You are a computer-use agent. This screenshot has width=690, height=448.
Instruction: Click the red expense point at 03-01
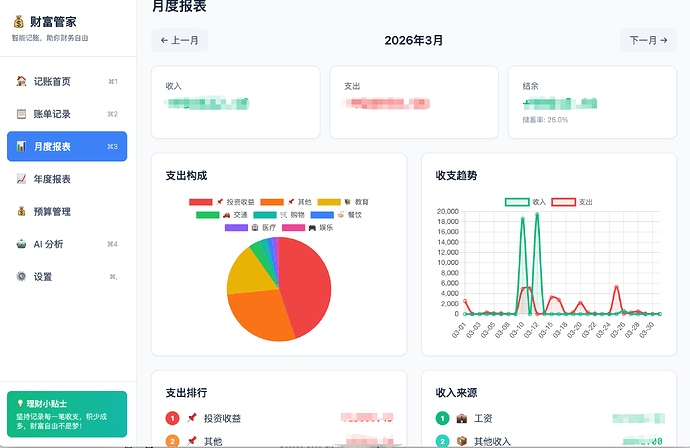[465, 301]
